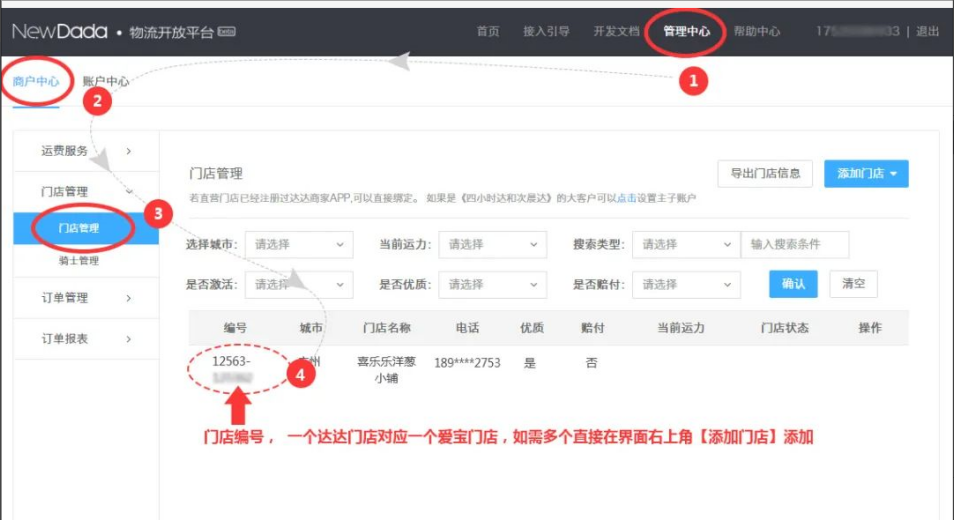Go to 接入引导 page
954x520 pixels.
[546, 32]
